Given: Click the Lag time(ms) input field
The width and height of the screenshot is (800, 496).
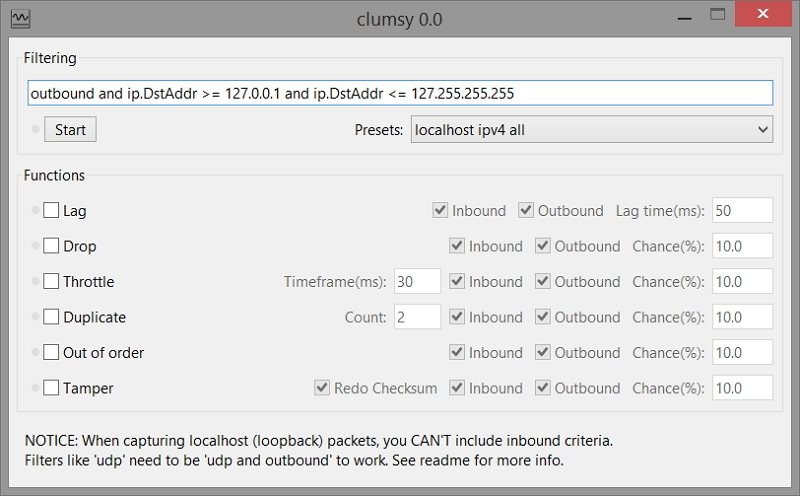Looking at the screenshot, I should (742, 210).
